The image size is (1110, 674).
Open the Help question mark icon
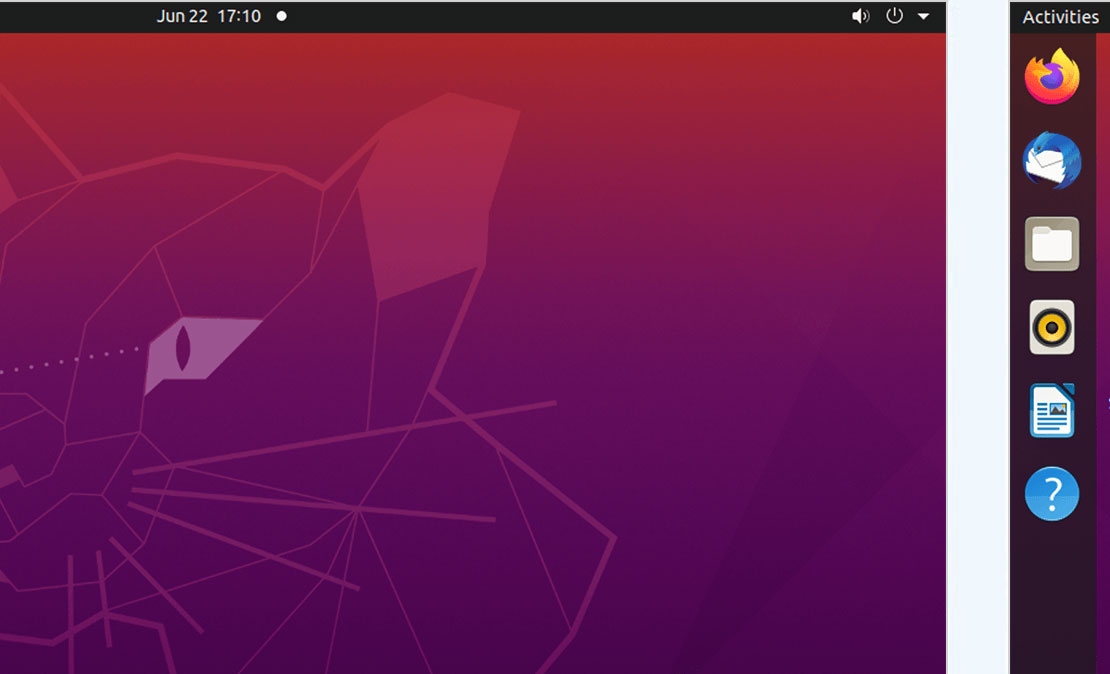pos(1052,493)
